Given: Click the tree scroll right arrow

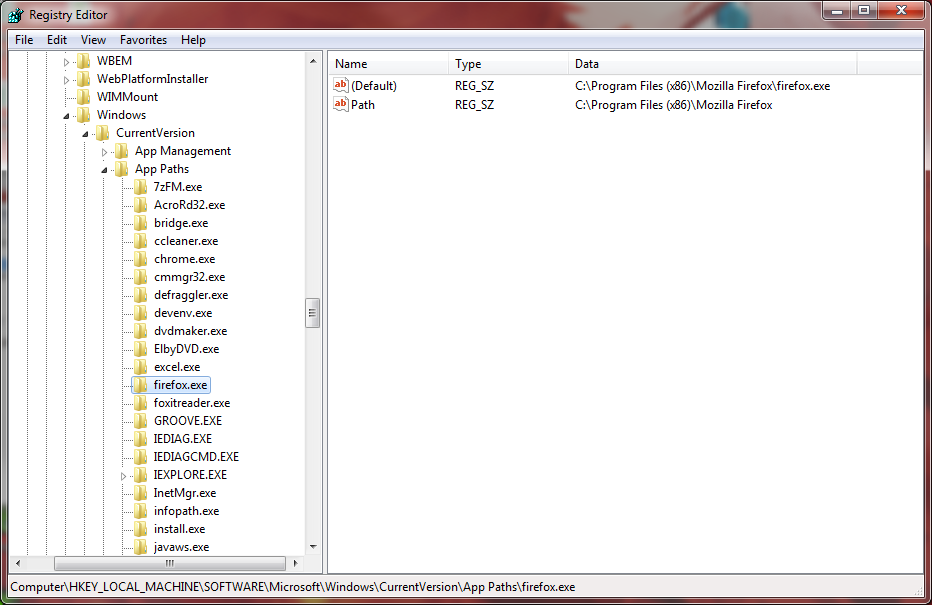Looking at the screenshot, I should click(x=295, y=563).
